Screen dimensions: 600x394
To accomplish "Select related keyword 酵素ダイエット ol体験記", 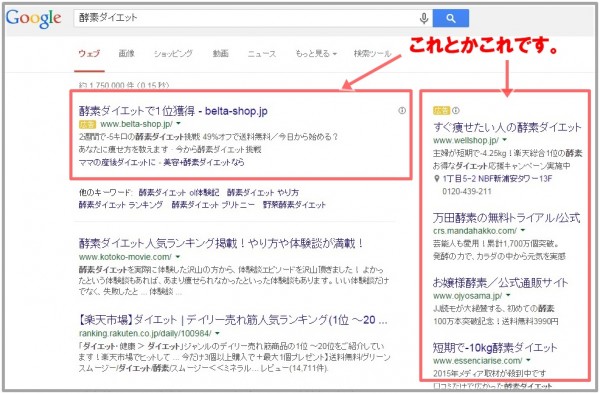I will pos(179,192).
